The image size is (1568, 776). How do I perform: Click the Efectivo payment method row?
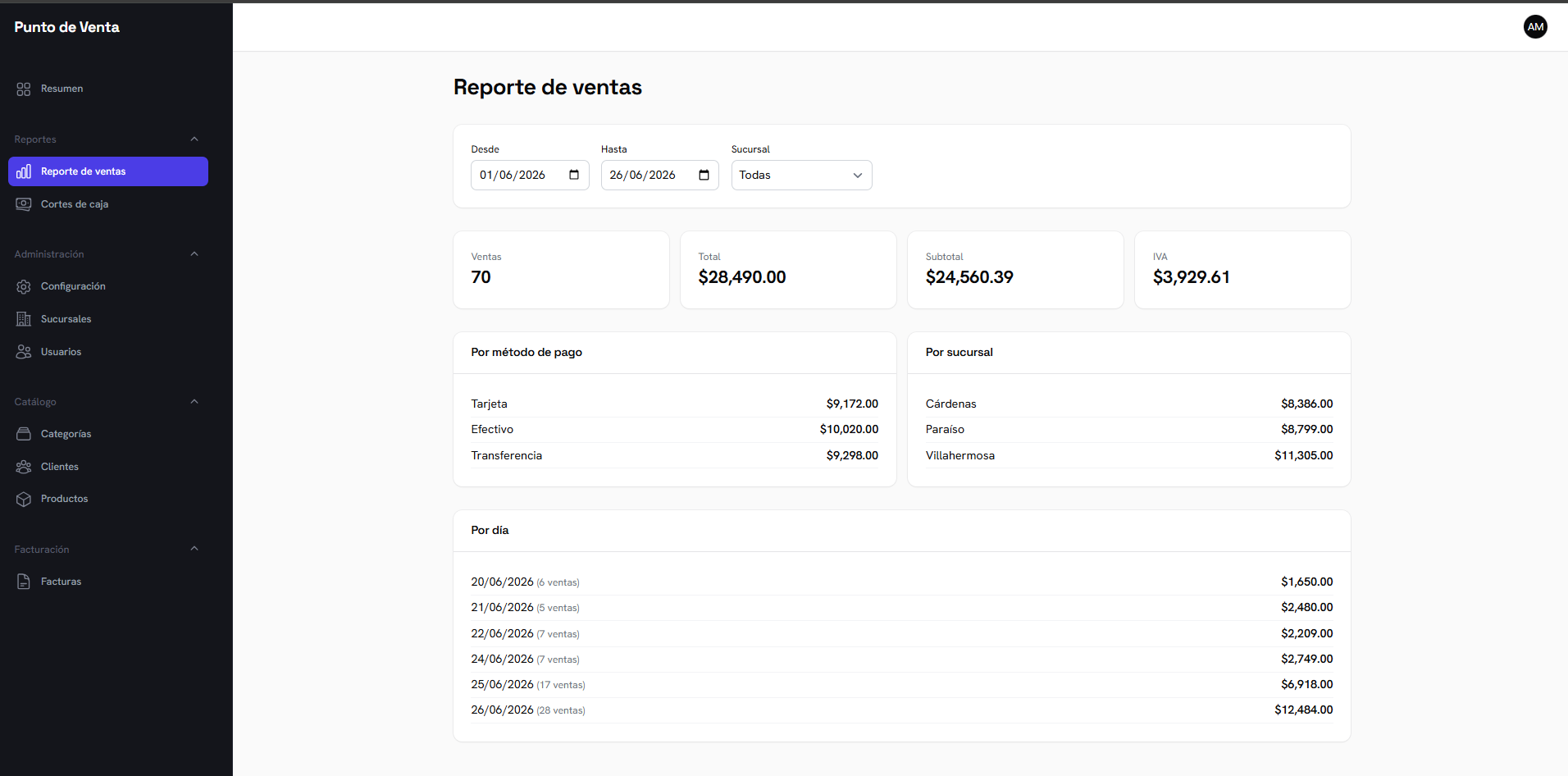tap(674, 429)
